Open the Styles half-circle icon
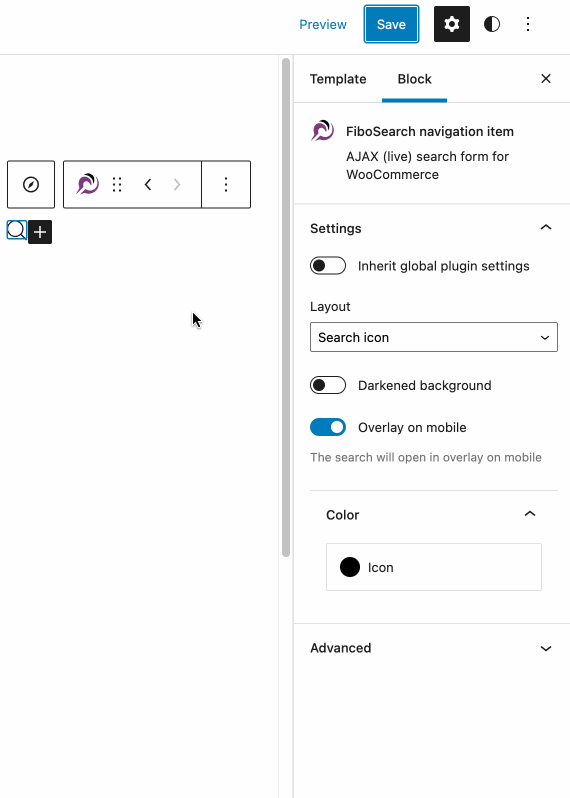Viewport: 570px width, 798px height. coord(492,24)
